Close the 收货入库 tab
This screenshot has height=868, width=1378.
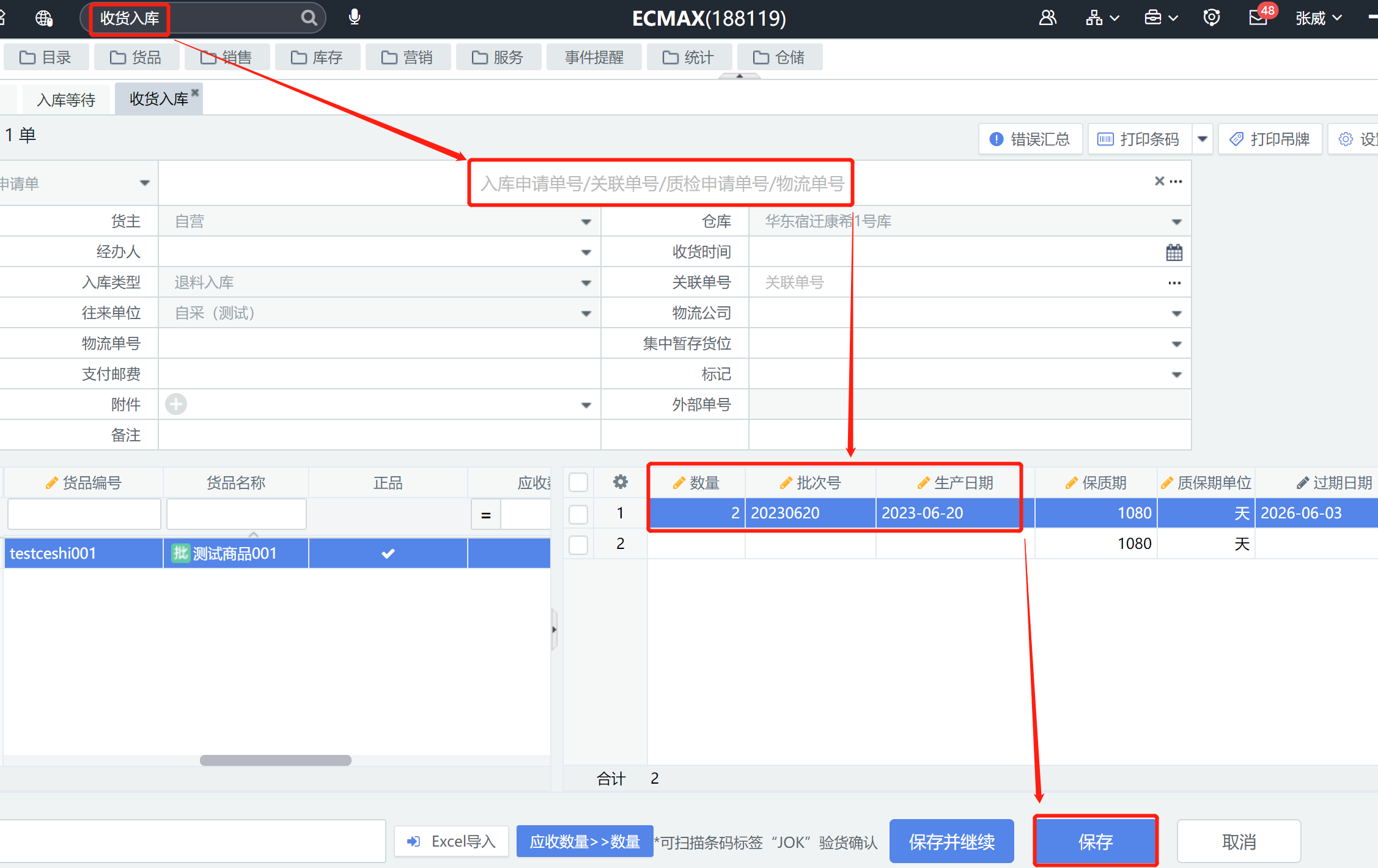click(195, 92)
